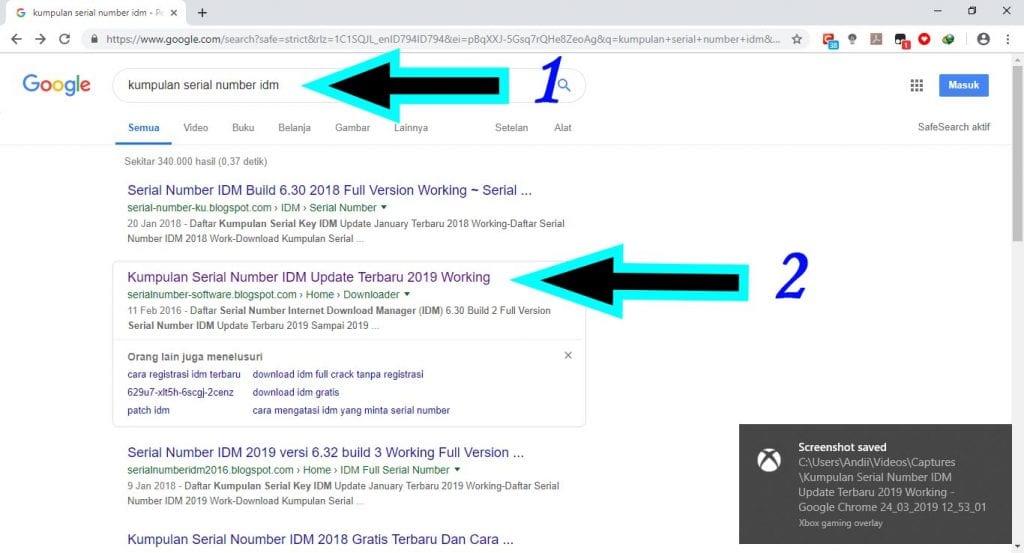Click related search 'download idm full crack tanpa registrasi'
Viewport: 1024px width, 553px height.
[x=338, y=374]
